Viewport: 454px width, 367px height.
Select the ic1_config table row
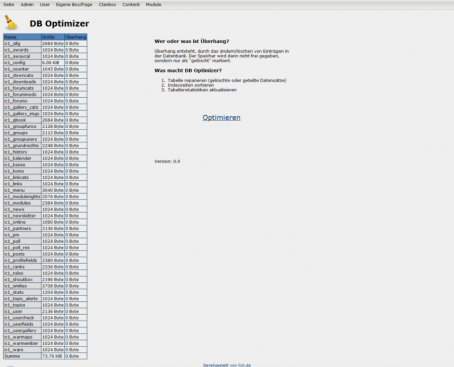click(x=45, y=62)
